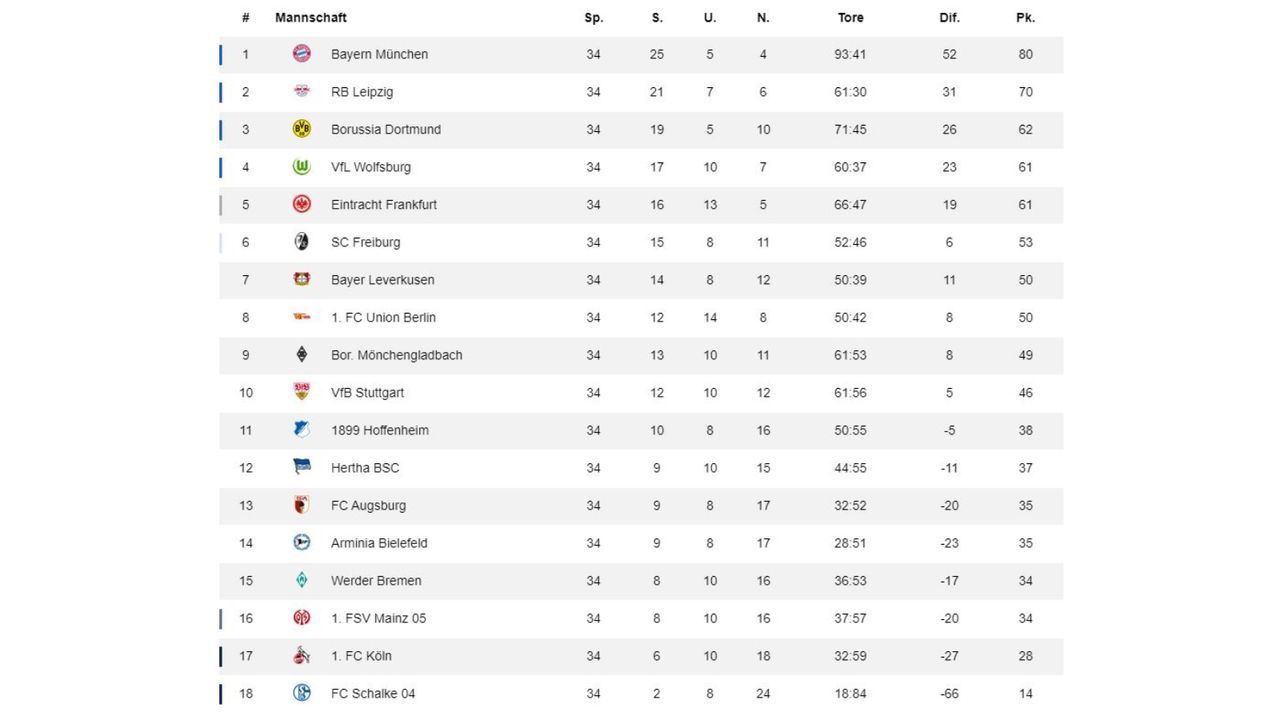Click the 1899 Hoffenheim team name
The width and height of the screenshot is (1280, 720).
tap(379, 430)
